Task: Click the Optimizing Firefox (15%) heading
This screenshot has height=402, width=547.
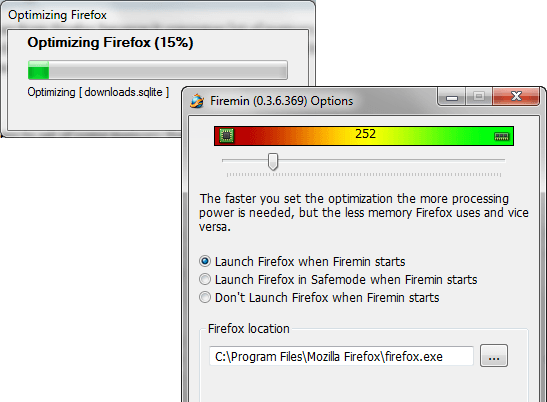Action: [110, 43]
